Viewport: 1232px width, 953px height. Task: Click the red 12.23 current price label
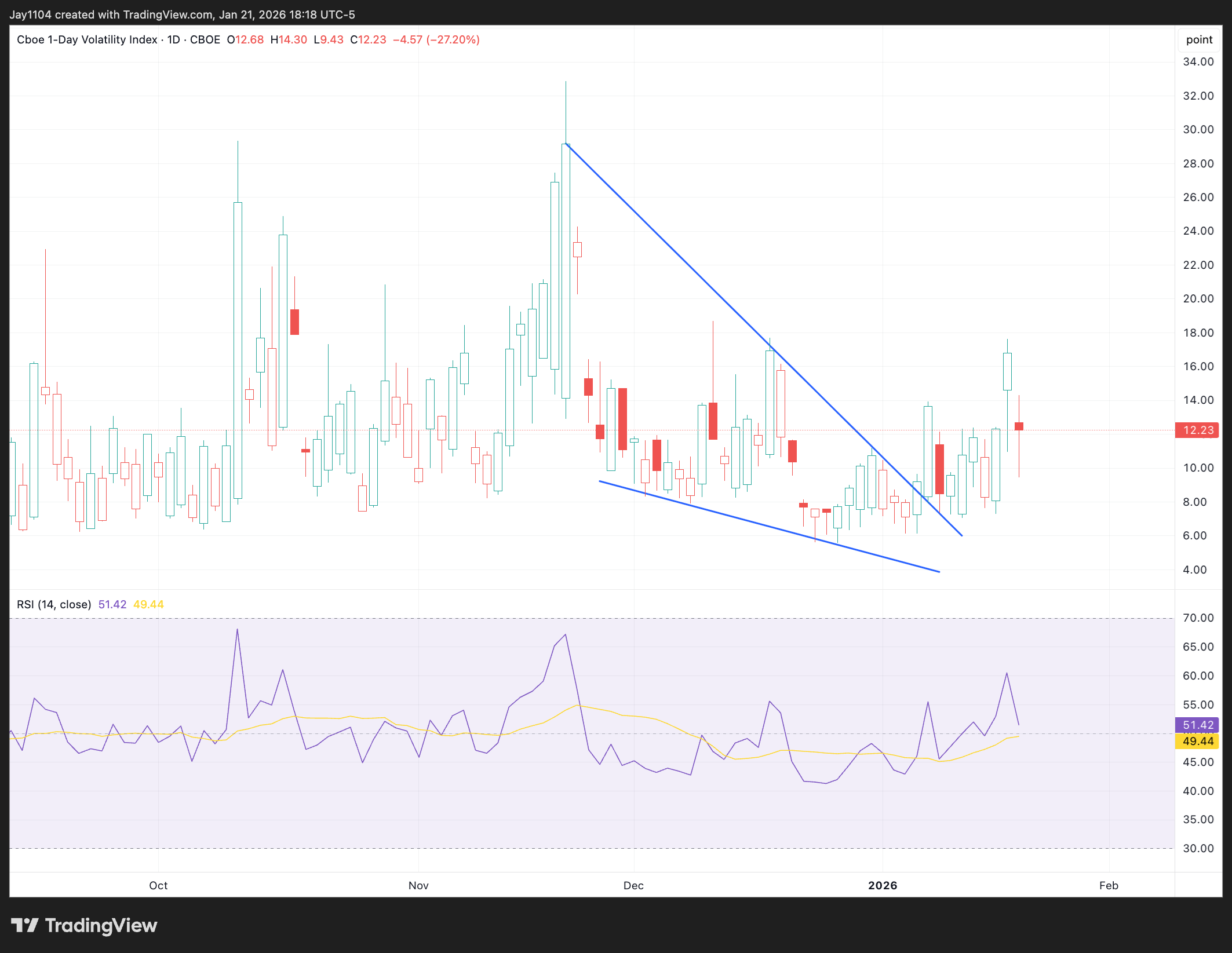1197,430
